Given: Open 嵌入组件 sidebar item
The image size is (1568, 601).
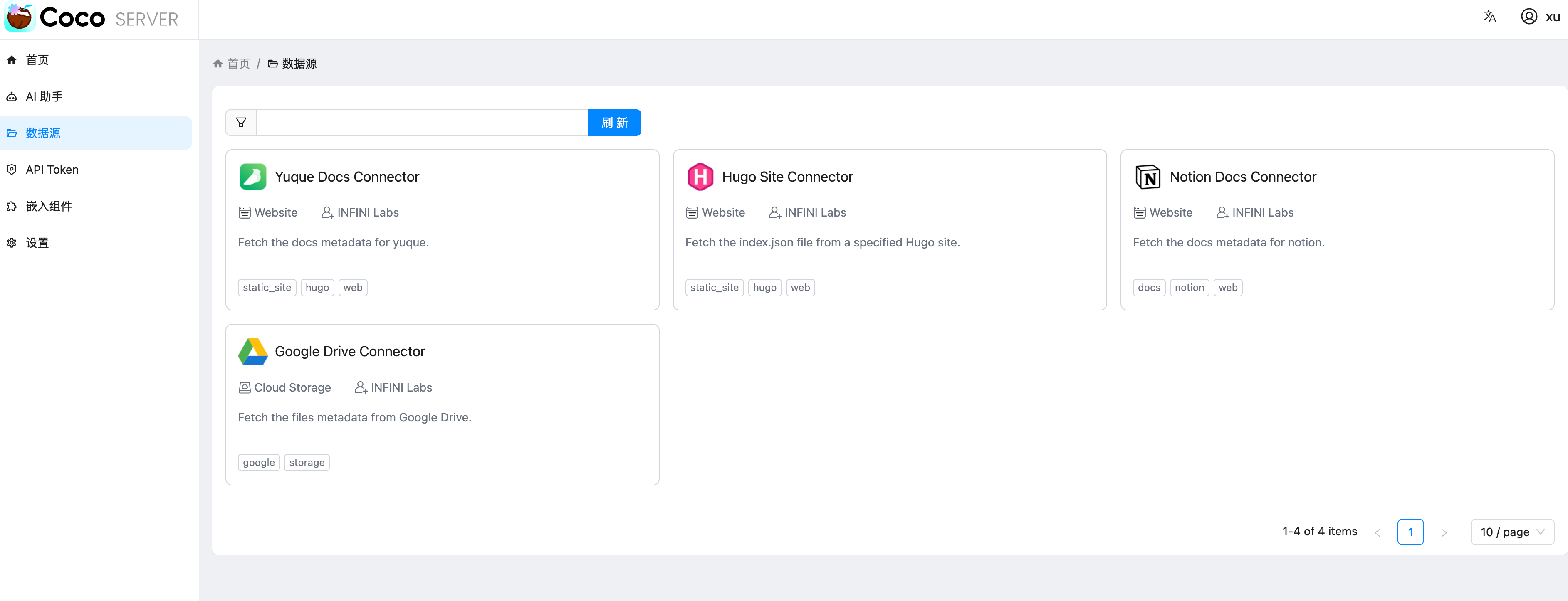Looking at the screenshot, I should click(49, 206).
